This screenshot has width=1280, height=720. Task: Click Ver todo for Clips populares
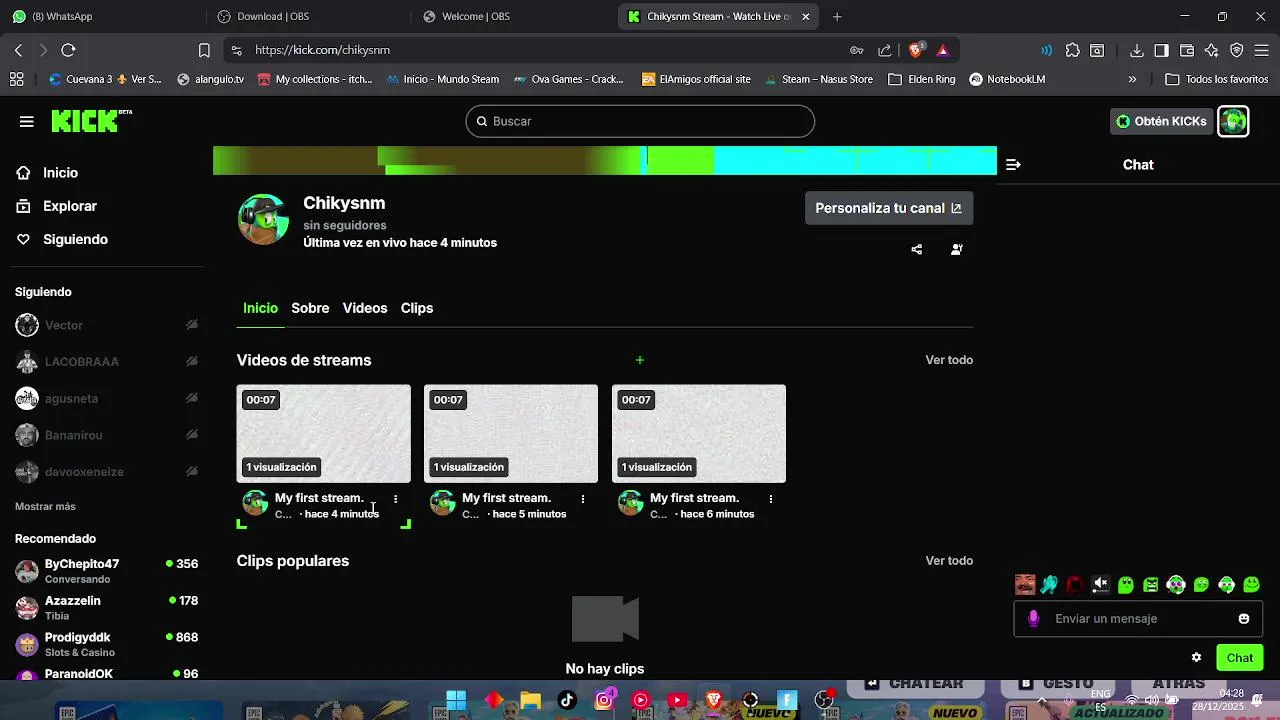949,561
